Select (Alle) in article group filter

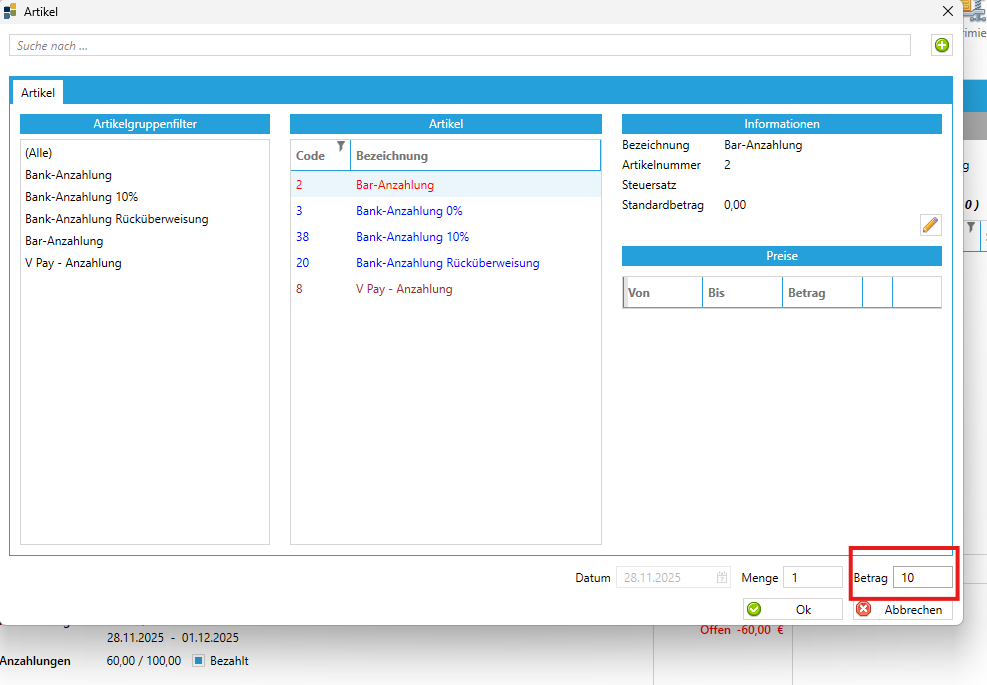coord(39,153)
